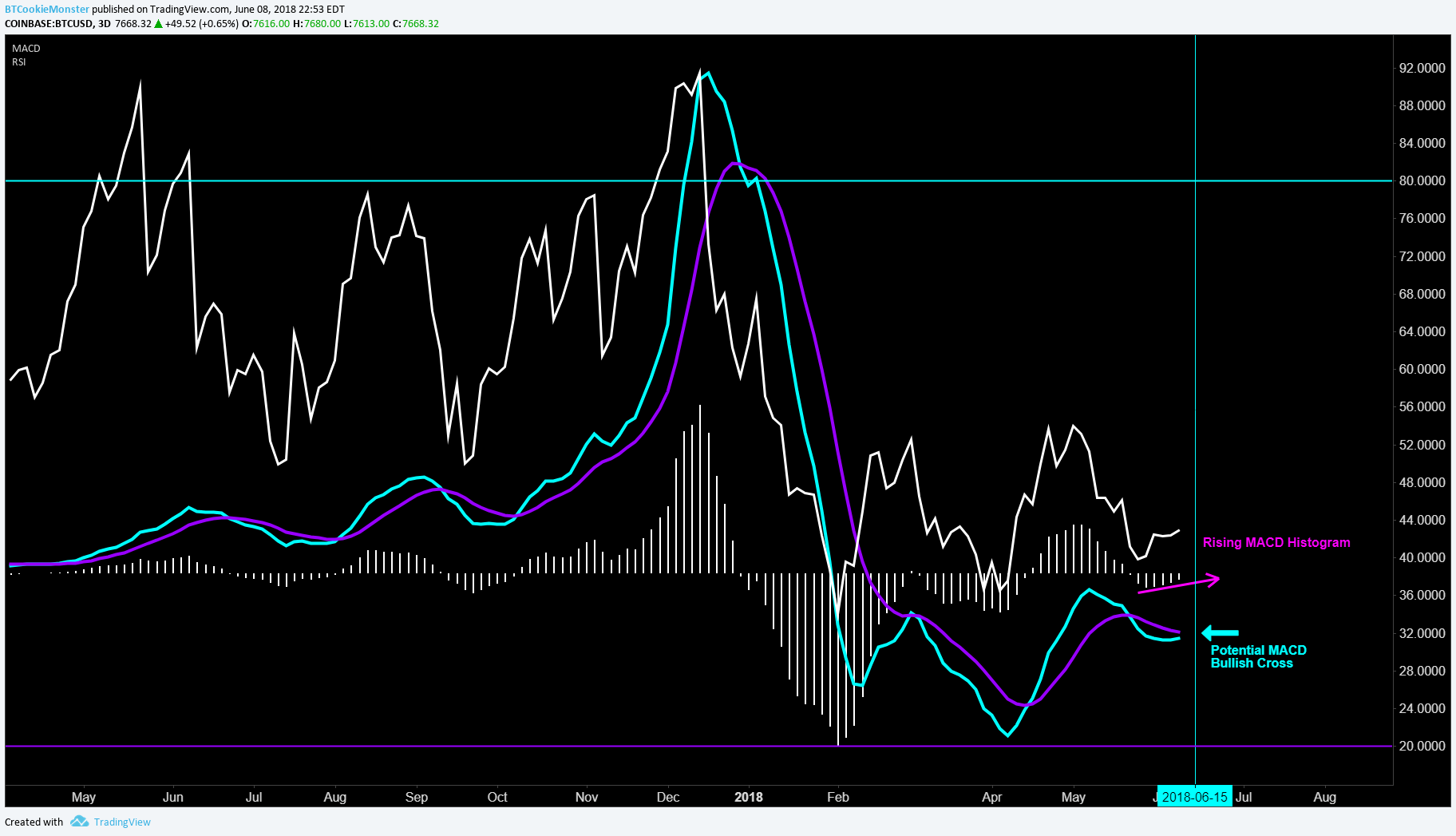The height and width of the screenshot is (836, 1456).
Task: Click the open price value O:7616.00
Action: (x=266, y=24)
